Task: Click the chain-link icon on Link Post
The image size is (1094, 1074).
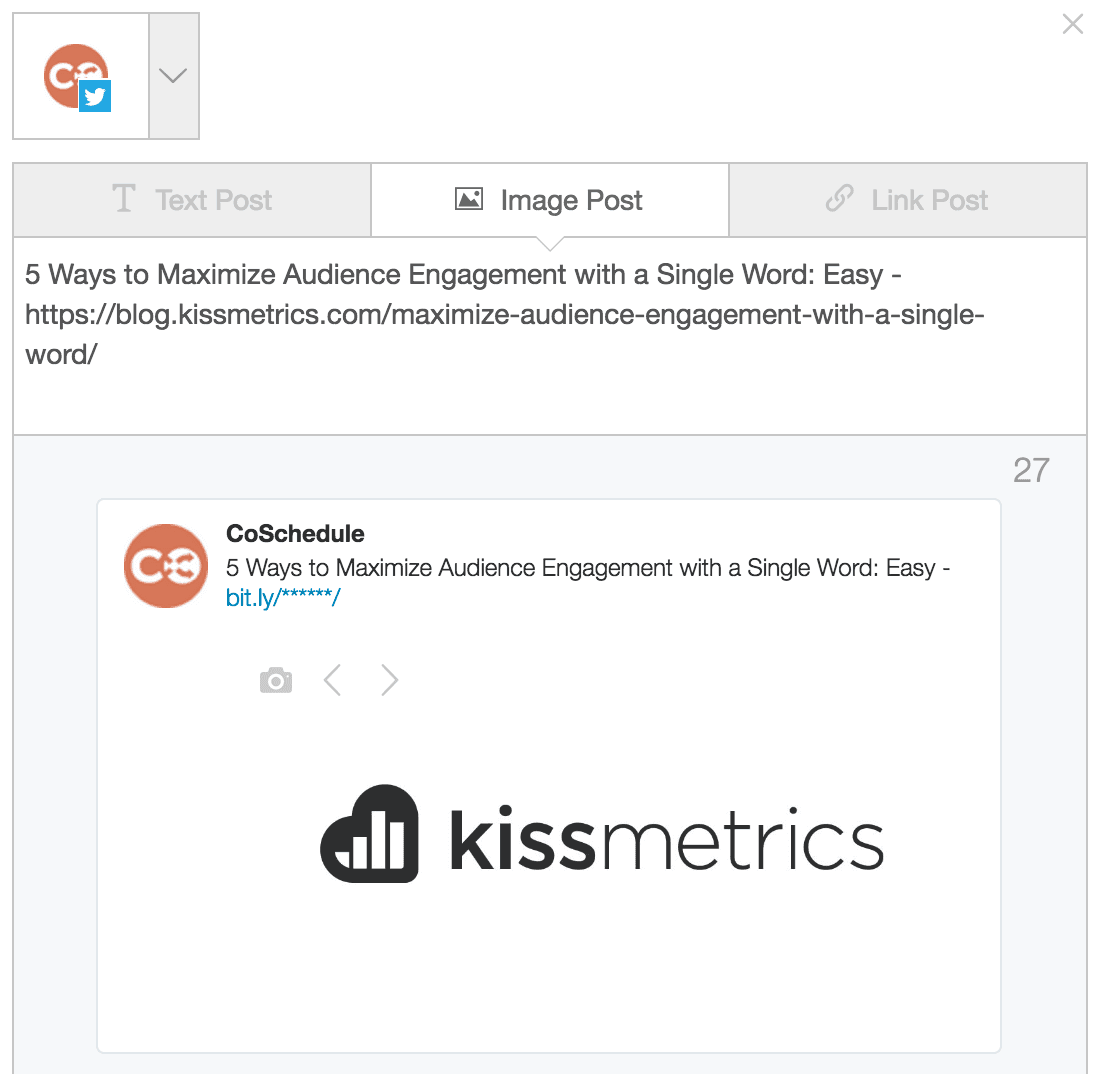Action: [x=838, y=200]
